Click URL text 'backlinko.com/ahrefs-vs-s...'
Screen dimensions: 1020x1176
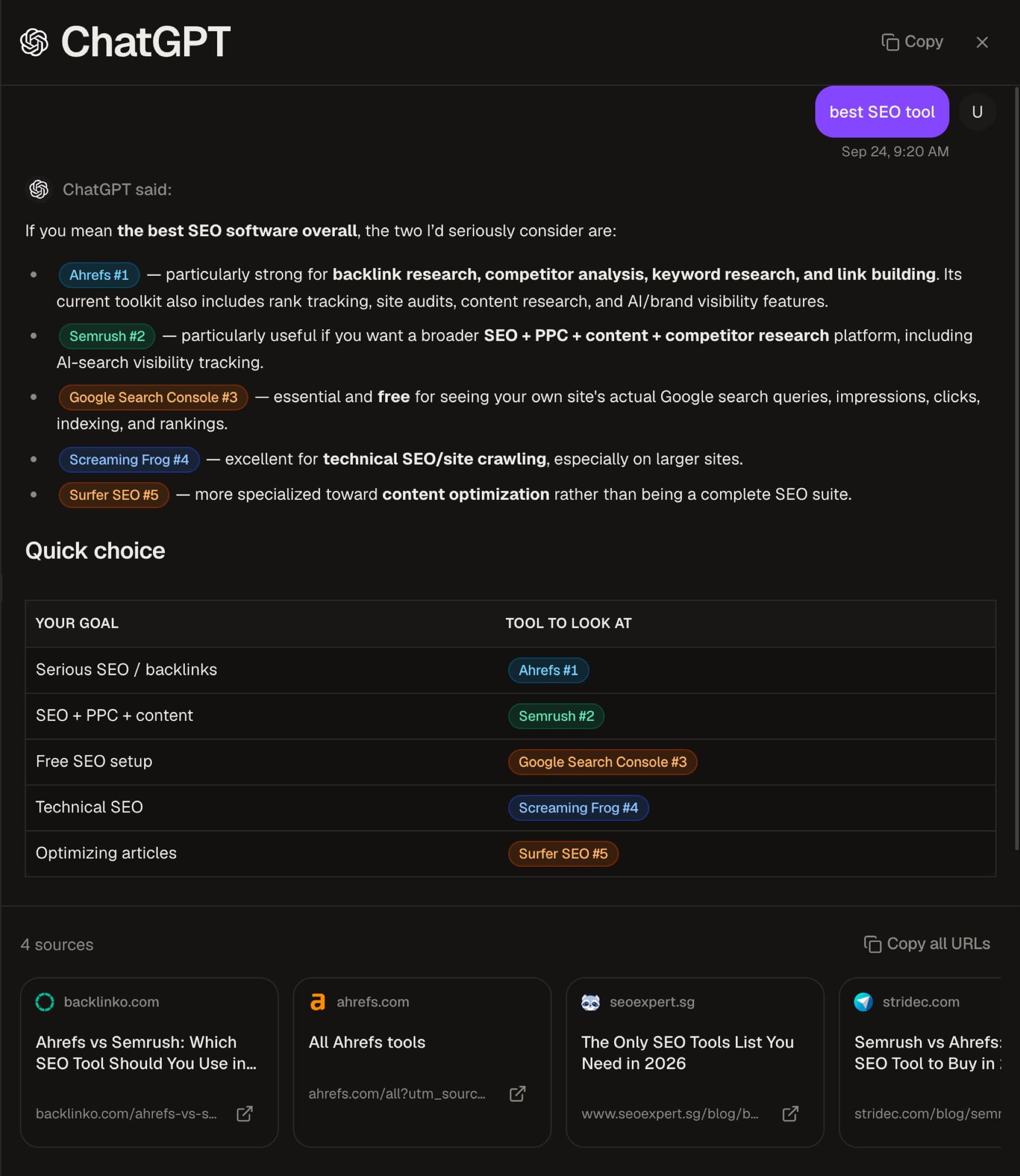coord(126,1114)
